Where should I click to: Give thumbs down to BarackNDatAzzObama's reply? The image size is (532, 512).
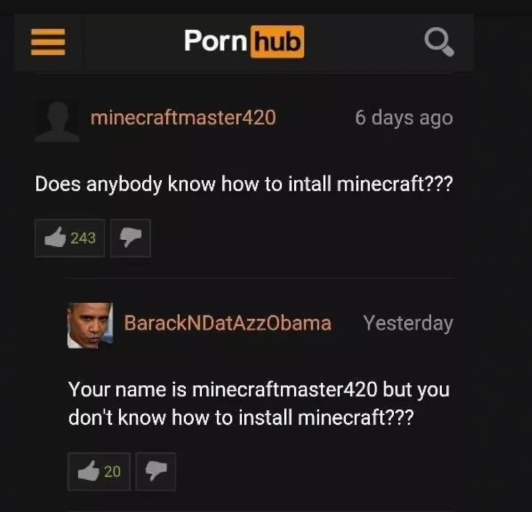(156, 471)
